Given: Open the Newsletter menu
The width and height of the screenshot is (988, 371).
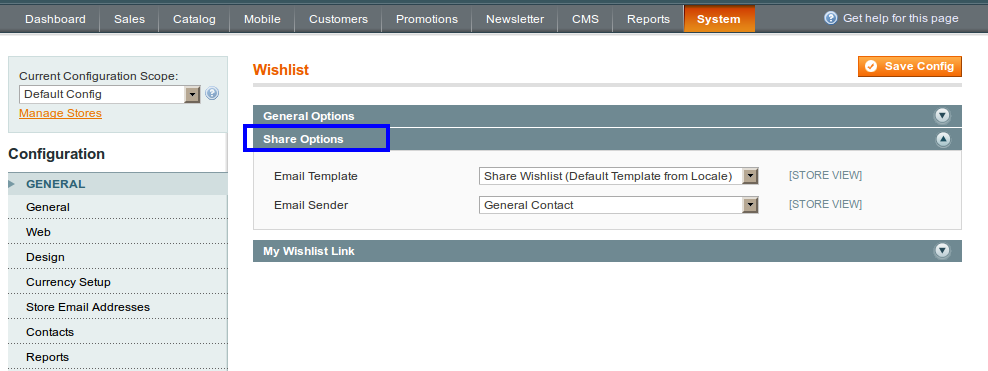Looking at the screenshot, I should [x=515, y=20].
